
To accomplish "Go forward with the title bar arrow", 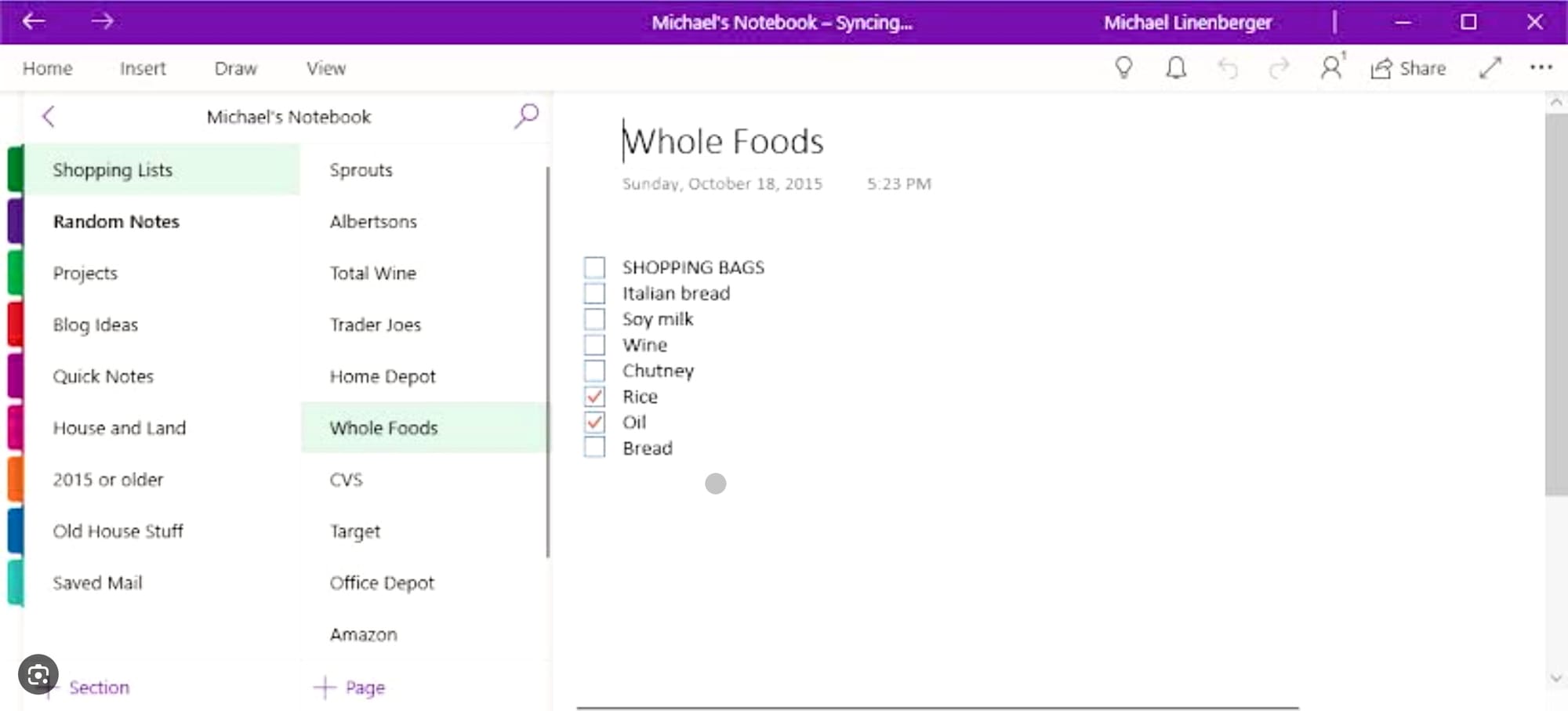I will tap(102, 21).
